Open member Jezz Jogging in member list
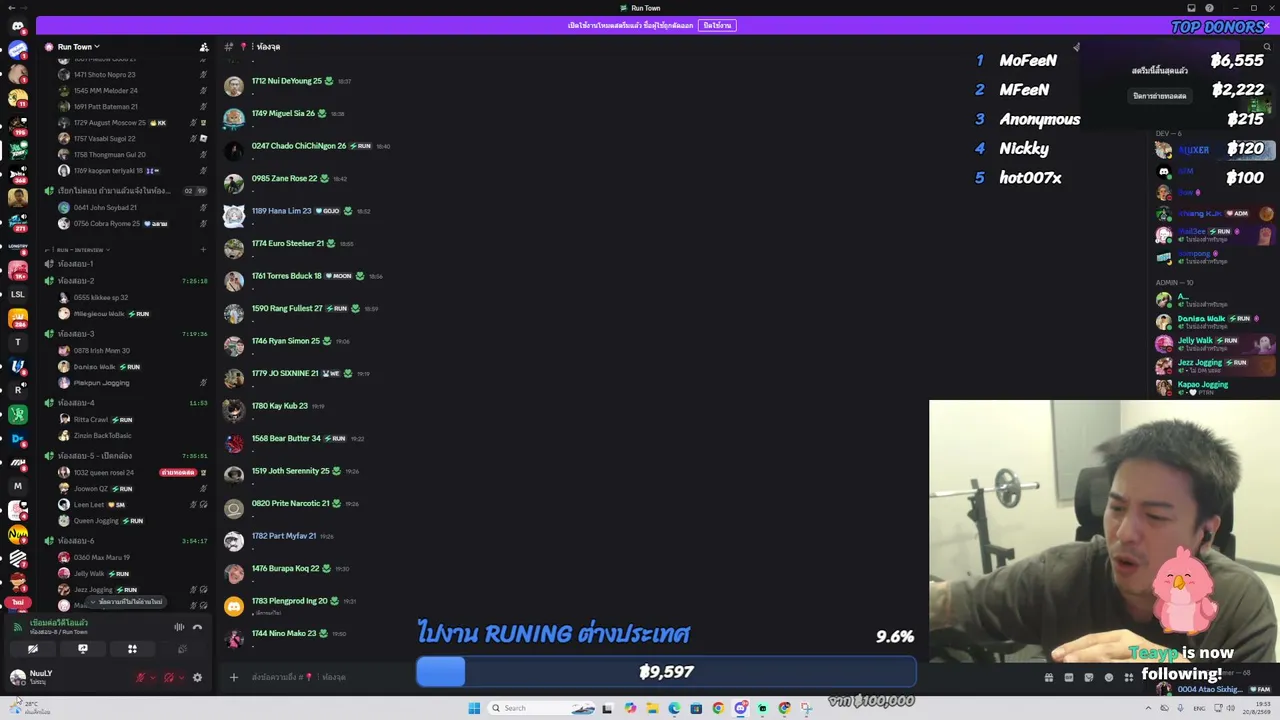Viewport: 1280px width, 720px height. click(1215, 365)
